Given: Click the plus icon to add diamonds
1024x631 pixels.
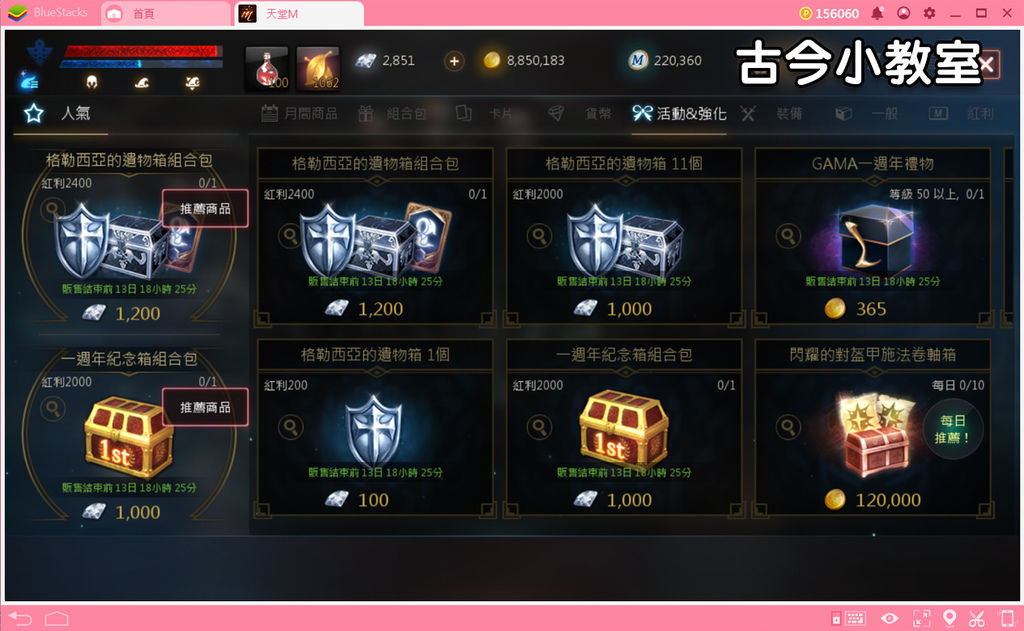Looking at the screenshot, I should (x=454, y=61).
